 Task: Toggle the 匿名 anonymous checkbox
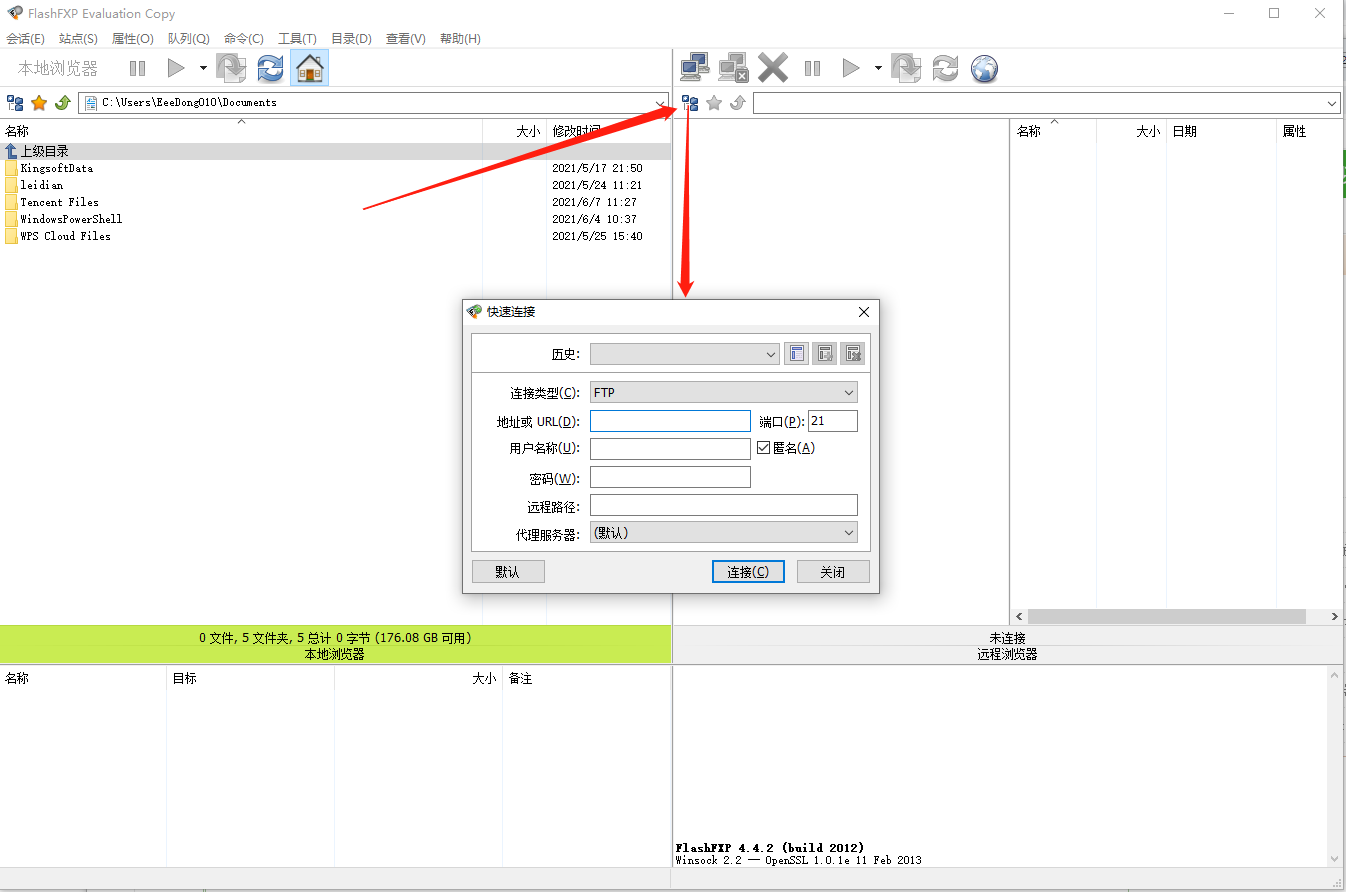click(x=764, y=448)
